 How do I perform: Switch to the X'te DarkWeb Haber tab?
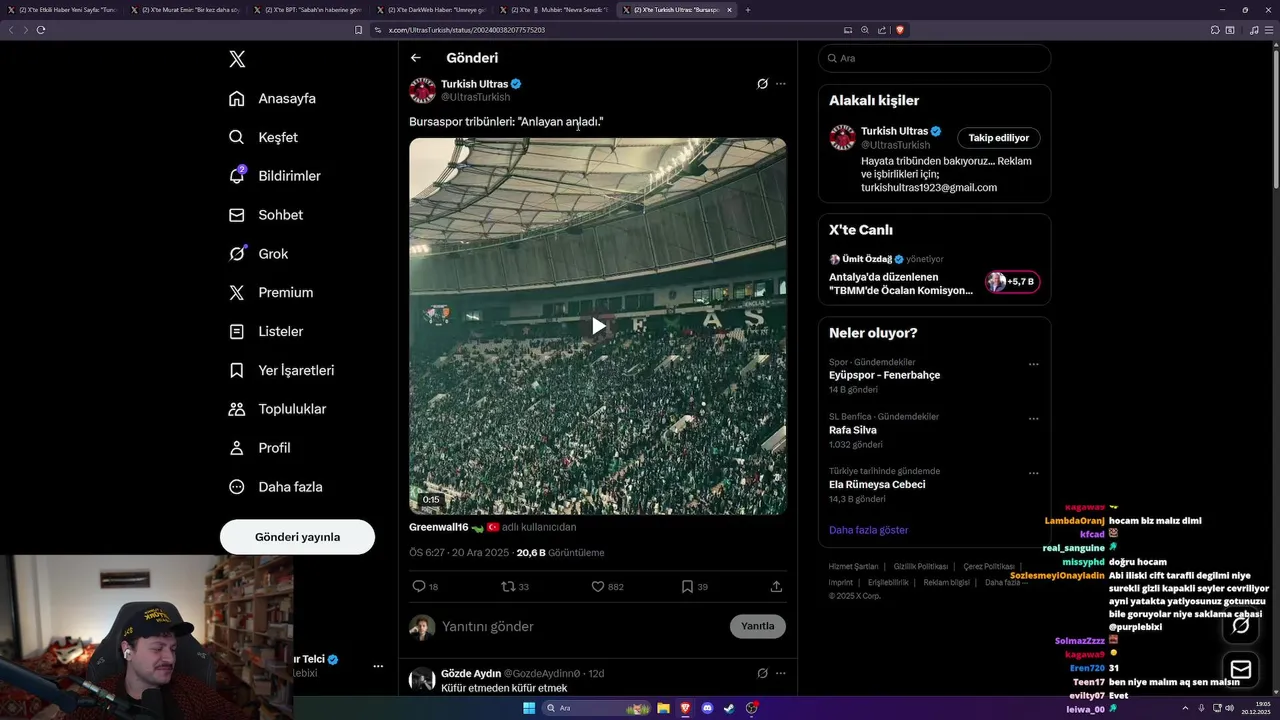tap(430, 10)
